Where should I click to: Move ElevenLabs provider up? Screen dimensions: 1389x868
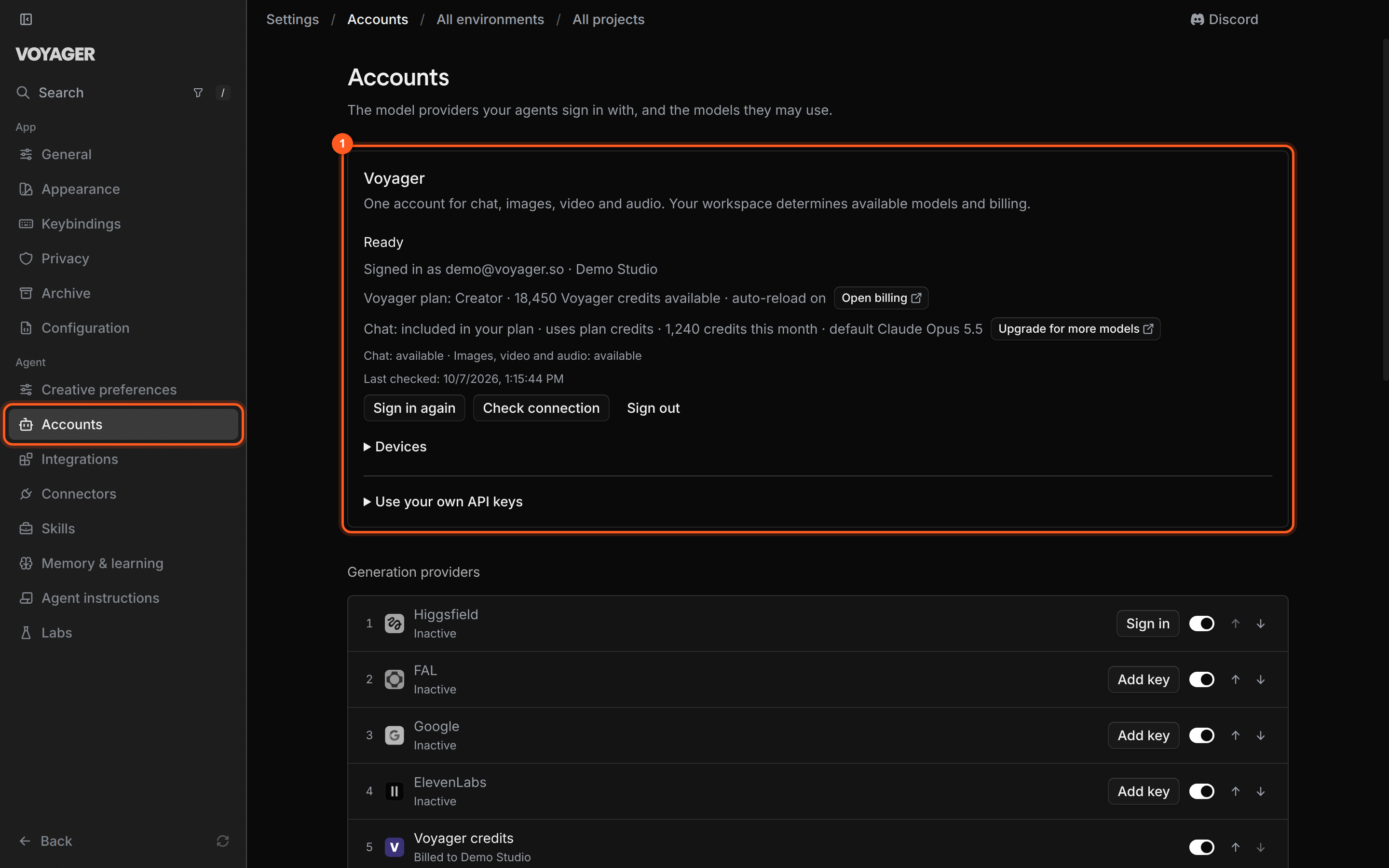(x=1236, y=792)
